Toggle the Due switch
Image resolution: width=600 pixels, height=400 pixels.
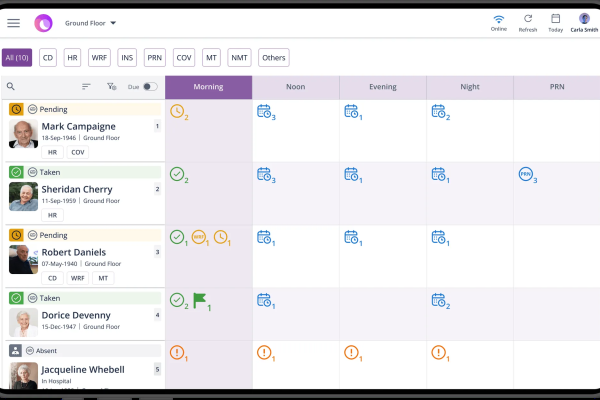150,87
